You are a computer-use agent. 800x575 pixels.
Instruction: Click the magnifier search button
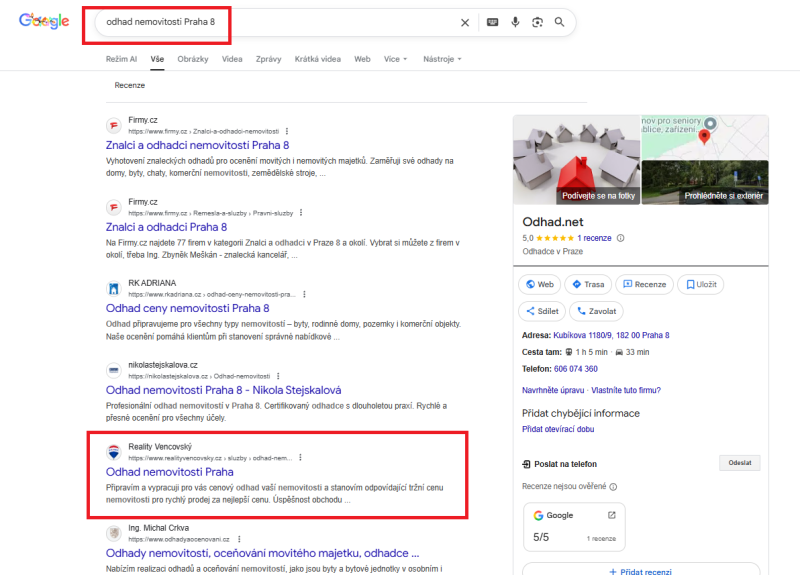coord(559,22)
